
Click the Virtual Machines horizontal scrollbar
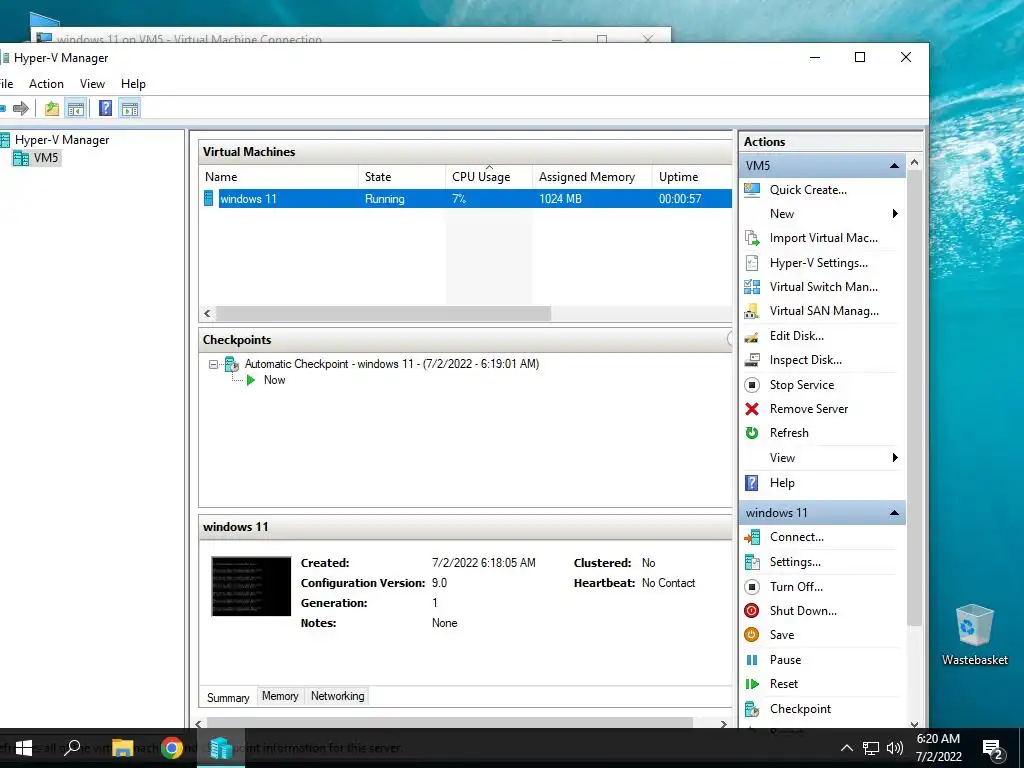click(383, 313)
